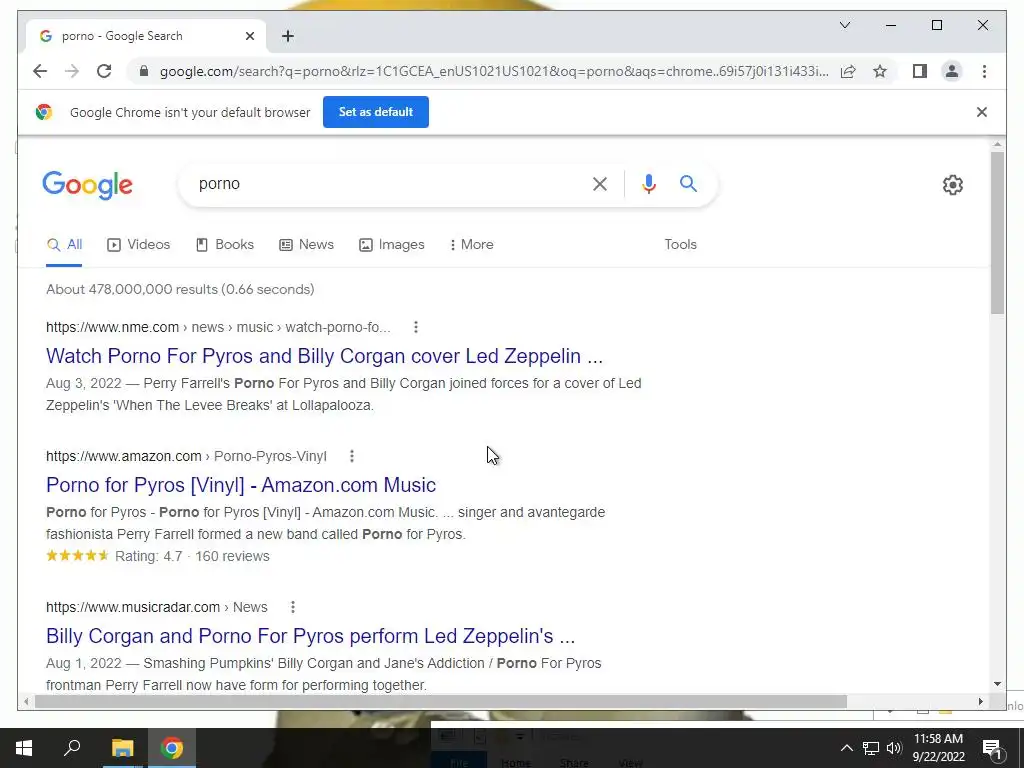This screenshot has height=768, width=1024.
Task: Open the tab search chevron
Action: (844, 25)
